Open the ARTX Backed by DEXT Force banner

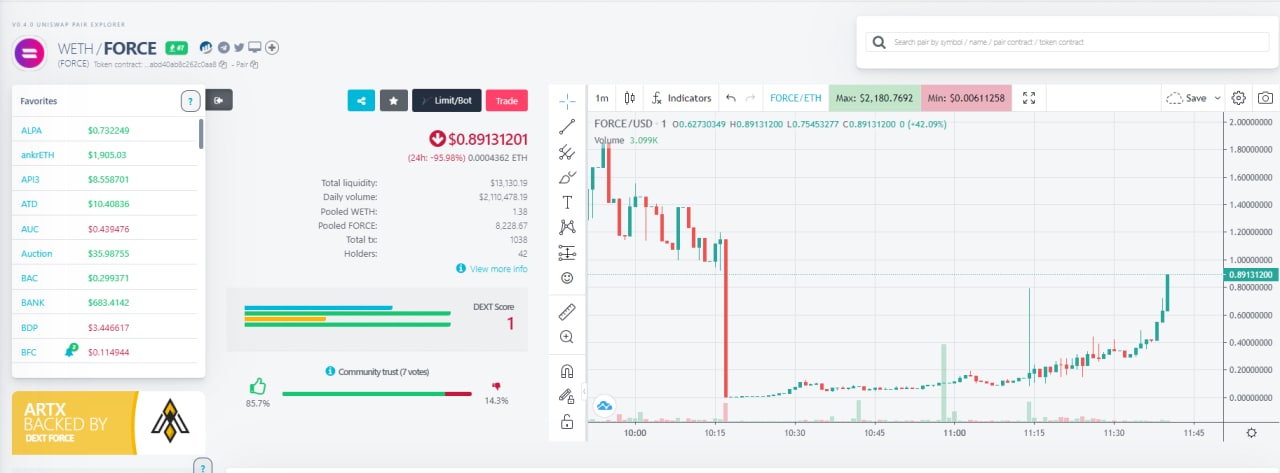108,424
